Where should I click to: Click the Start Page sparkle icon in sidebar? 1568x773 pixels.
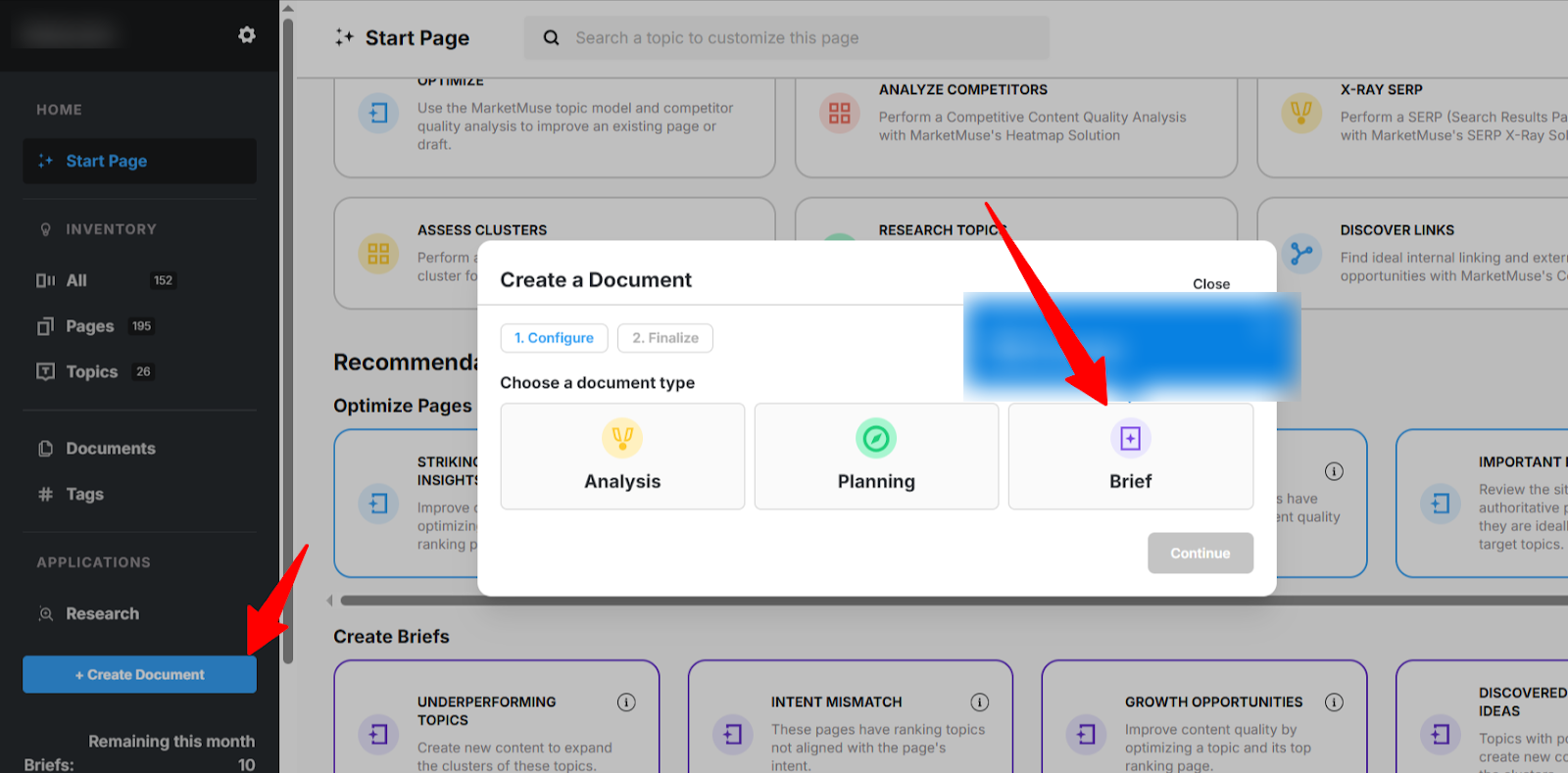click(45, 161)
